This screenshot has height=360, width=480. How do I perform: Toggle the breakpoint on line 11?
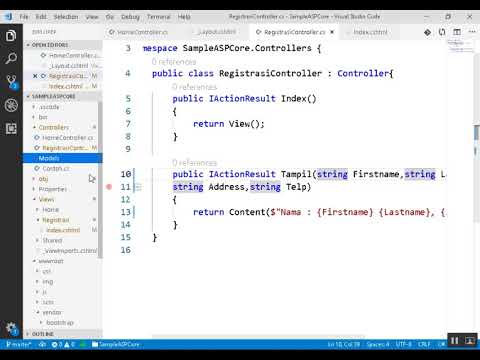tap(109, 187)
